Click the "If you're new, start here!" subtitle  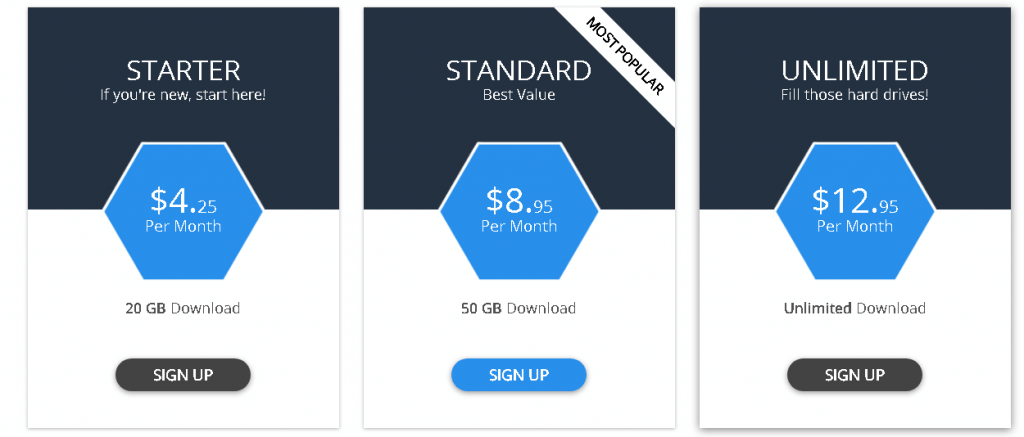[183, 95]
